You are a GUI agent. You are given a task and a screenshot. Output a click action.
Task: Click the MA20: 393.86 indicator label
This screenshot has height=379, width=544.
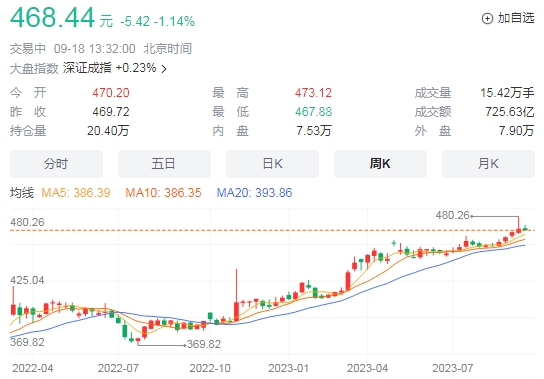pyautogui.click(x=254, y=193)
